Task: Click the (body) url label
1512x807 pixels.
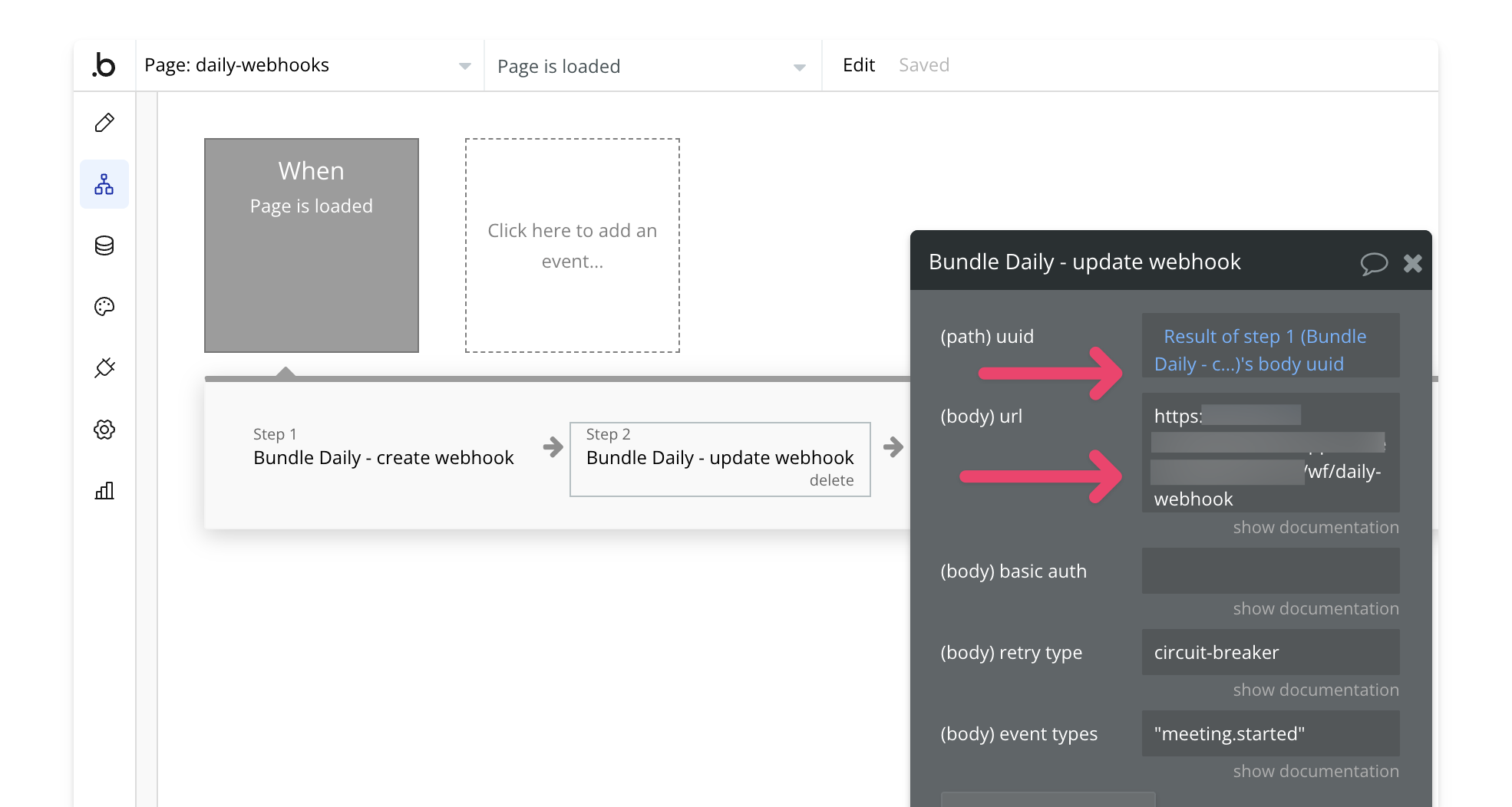Action: (982, 417)
